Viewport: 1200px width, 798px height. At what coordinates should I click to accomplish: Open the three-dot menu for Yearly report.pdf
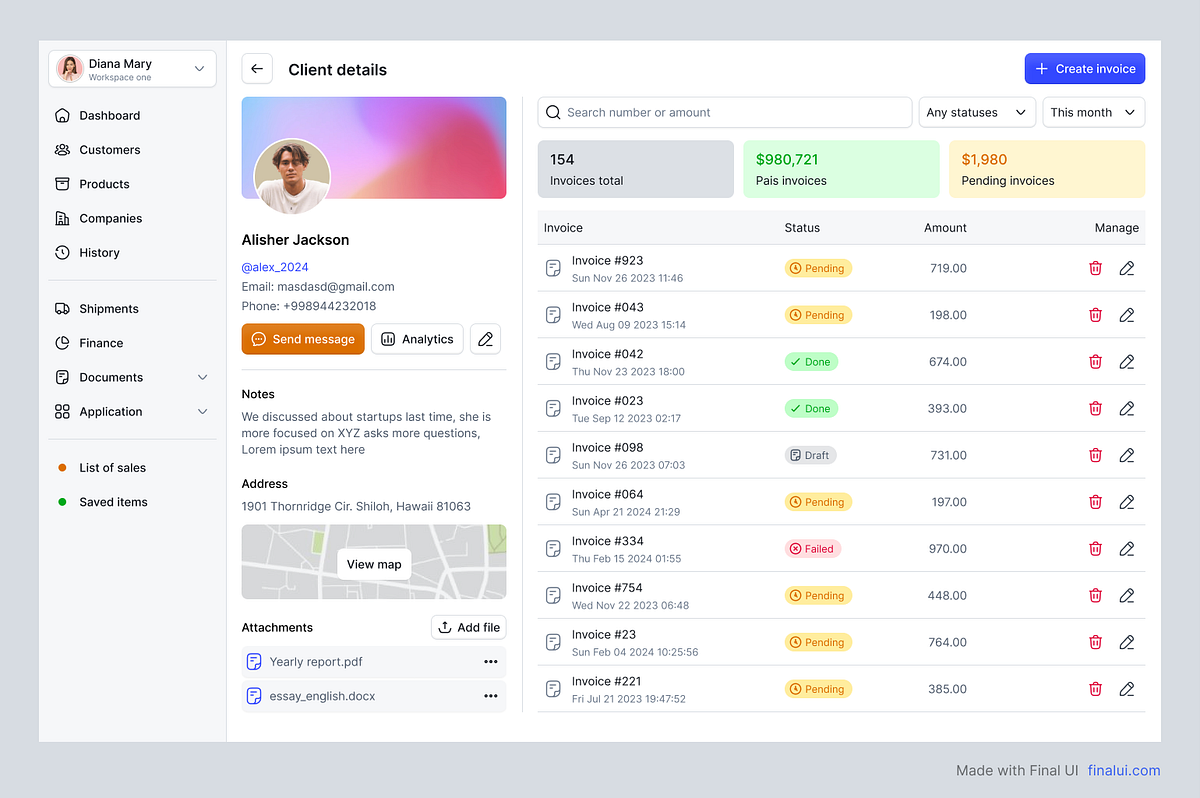491,661
